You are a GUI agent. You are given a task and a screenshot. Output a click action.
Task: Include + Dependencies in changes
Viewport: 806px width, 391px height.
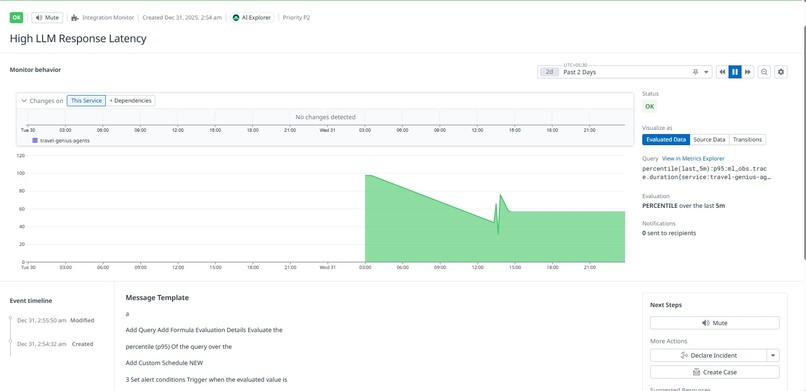pos(131,101)
